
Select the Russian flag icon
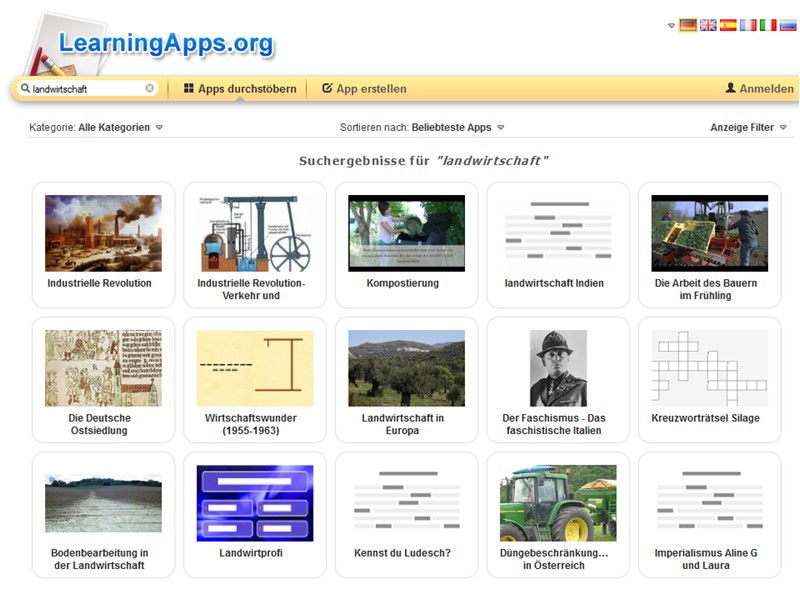coord(788,25)
